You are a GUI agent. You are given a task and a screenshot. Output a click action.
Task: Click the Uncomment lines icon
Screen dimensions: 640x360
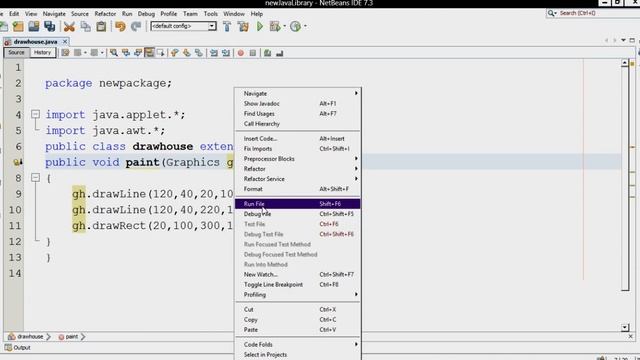pos(280,53)
